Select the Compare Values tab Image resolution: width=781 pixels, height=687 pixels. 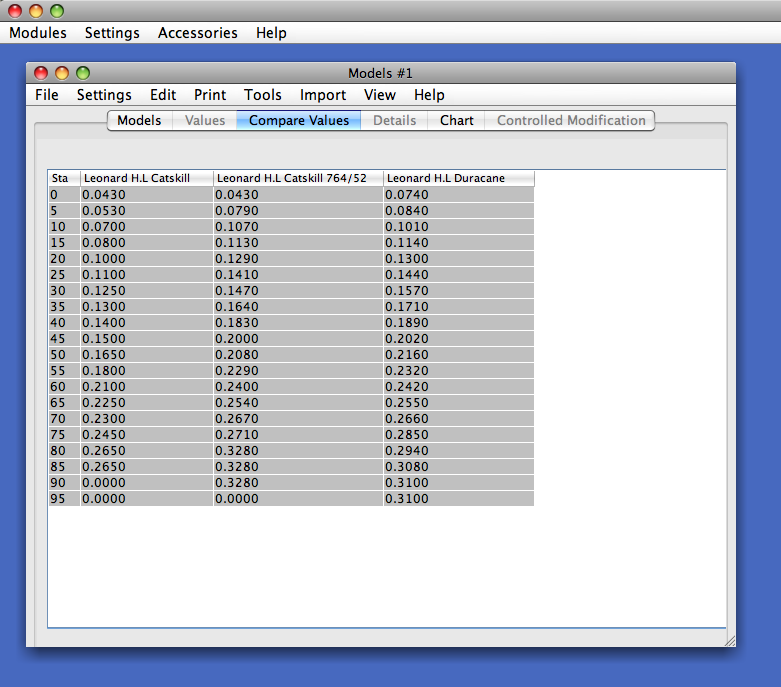tap(299, 121)
